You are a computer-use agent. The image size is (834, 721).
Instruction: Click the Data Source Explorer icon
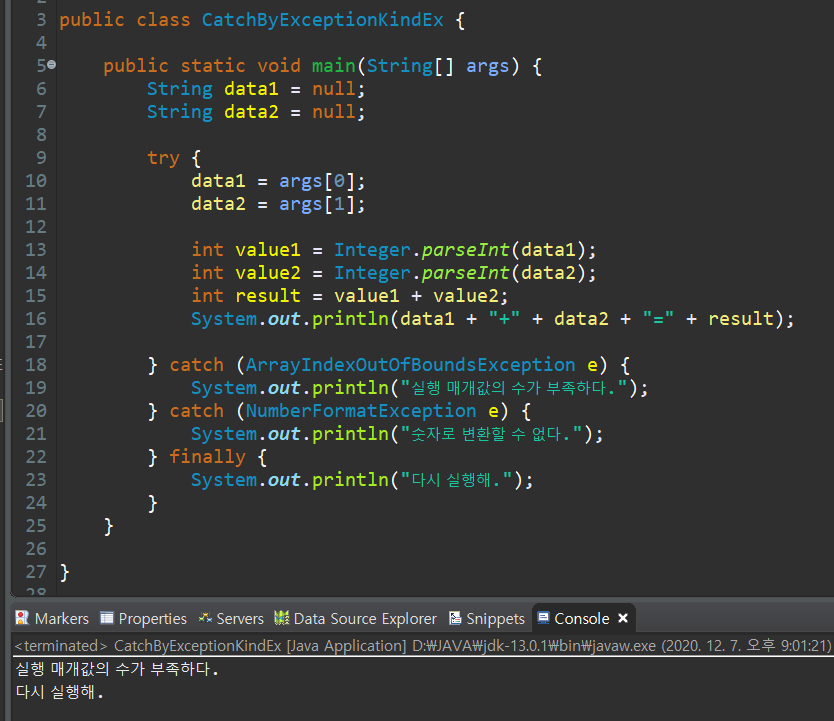pos(281,617)
